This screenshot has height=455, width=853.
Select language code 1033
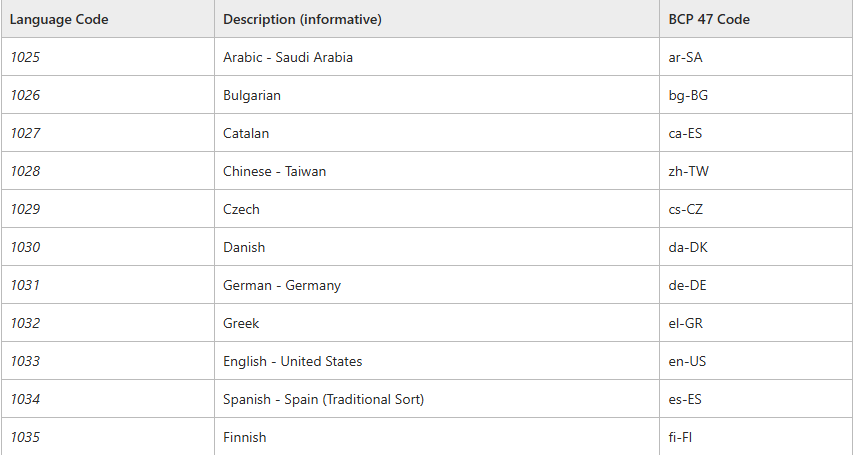(x=26, y=361)
